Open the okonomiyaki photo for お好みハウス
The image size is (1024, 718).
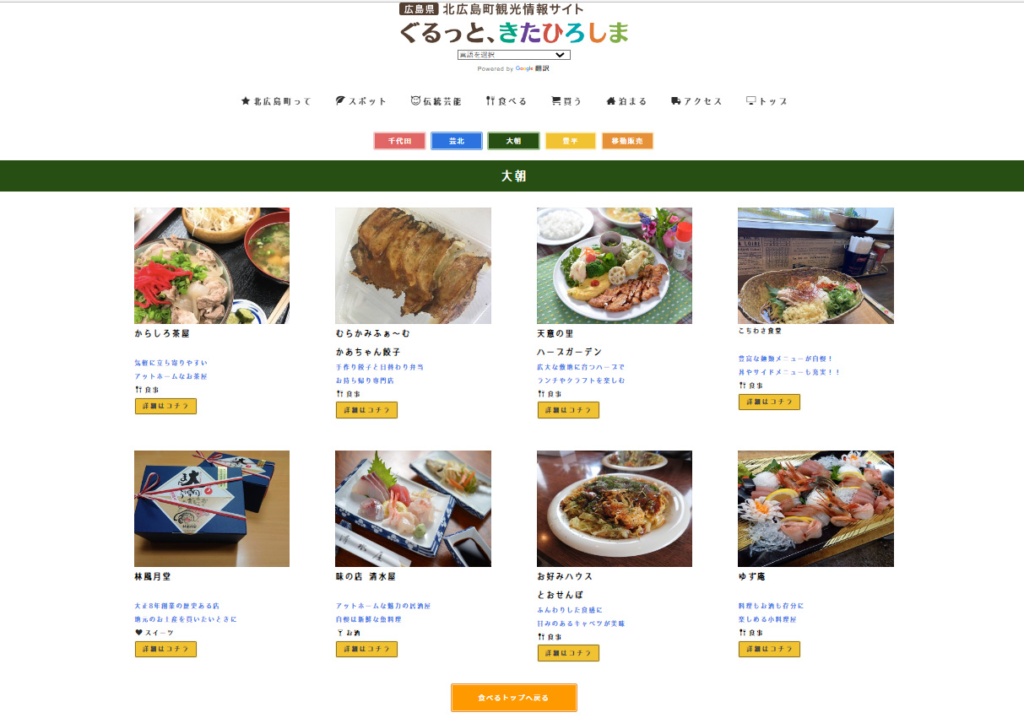[x=615, y=508]
